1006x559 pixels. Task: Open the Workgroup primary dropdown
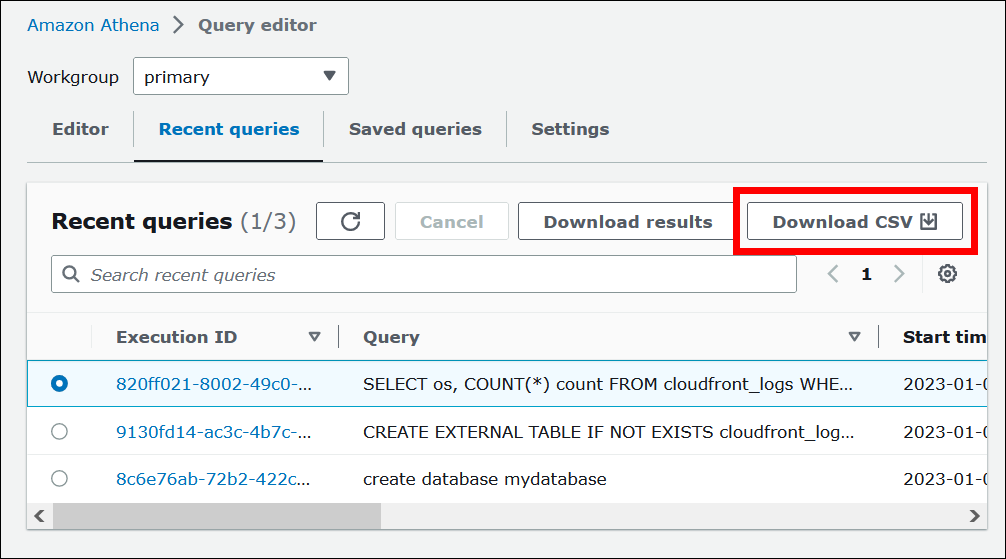tap(240, 77)
